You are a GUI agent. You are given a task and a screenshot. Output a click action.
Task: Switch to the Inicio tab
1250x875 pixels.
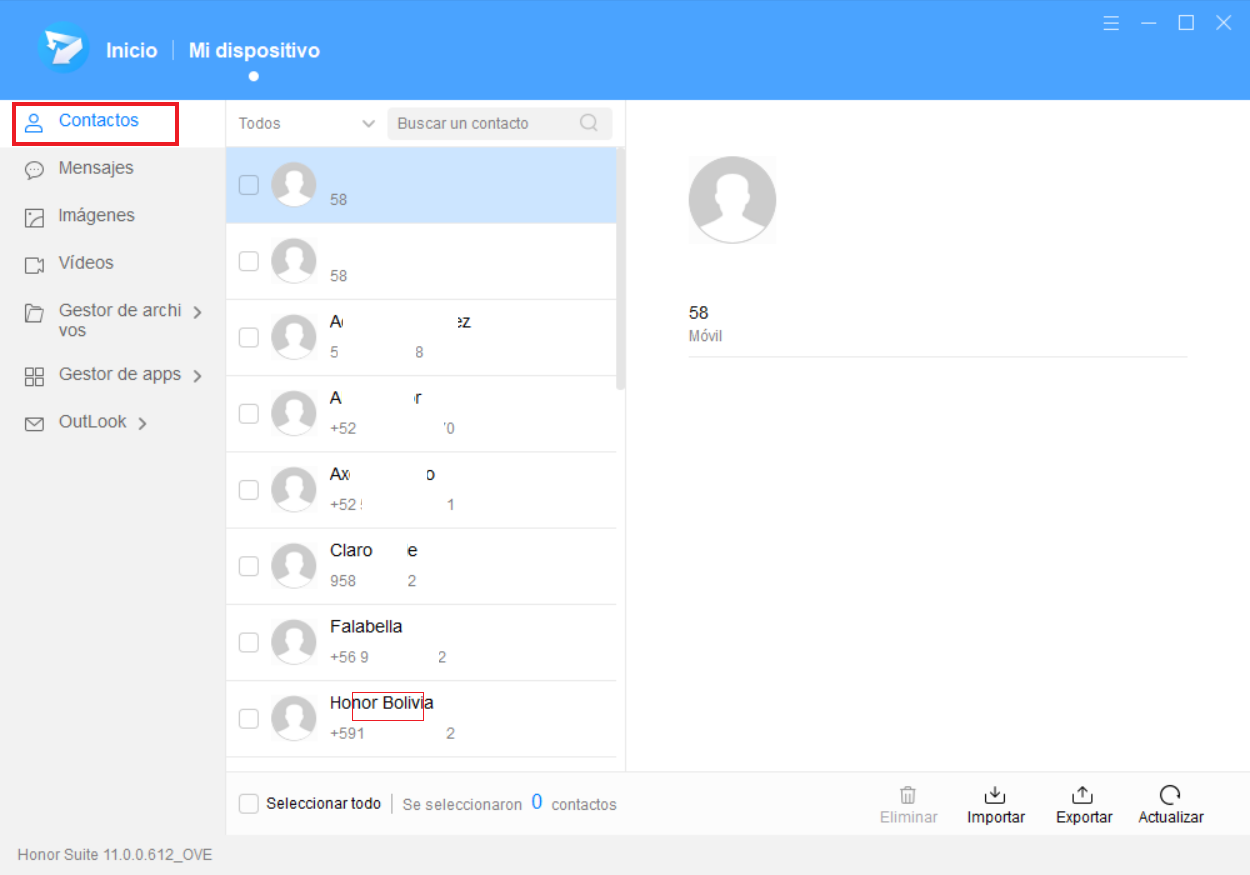131,50
